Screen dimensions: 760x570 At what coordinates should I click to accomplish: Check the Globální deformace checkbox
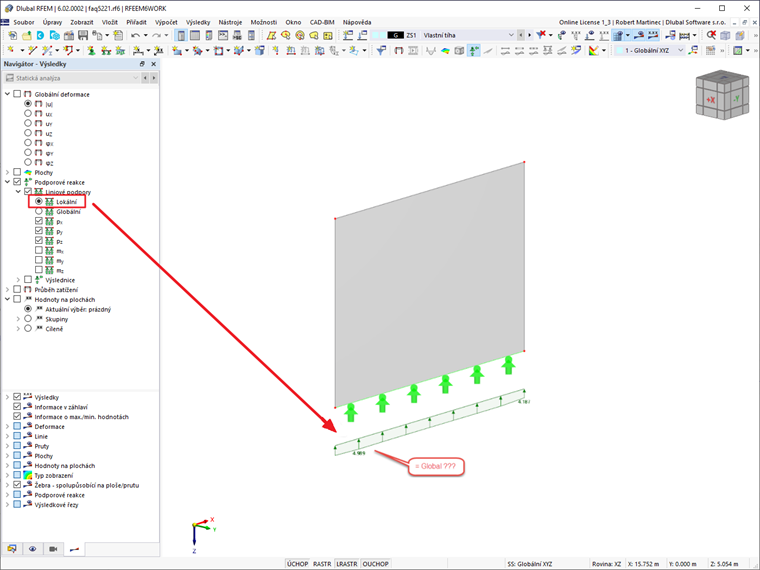pyautogui.click(x=17, y=94)
